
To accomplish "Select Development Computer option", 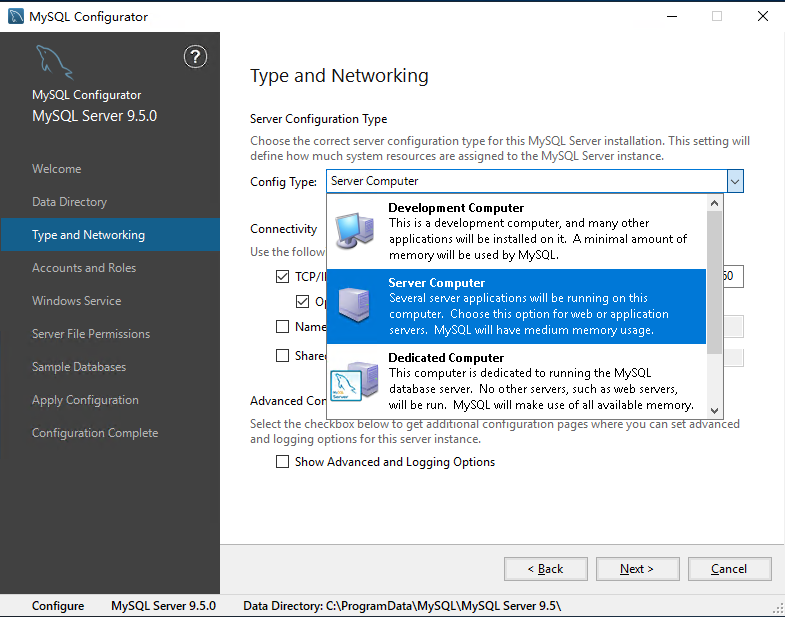I will coord(516,231).
